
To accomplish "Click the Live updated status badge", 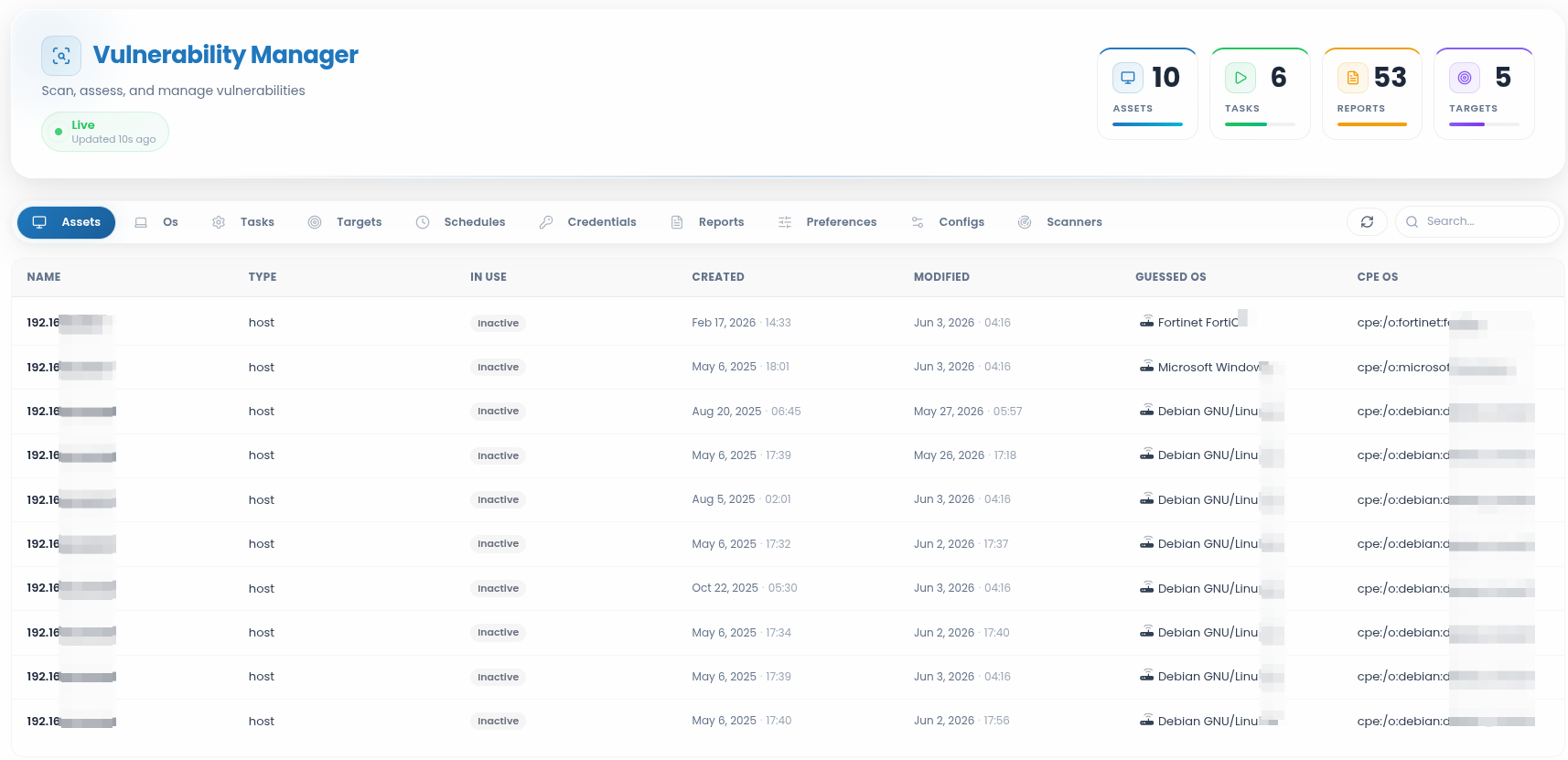I will pyautogui.click(x=105, y=132).
